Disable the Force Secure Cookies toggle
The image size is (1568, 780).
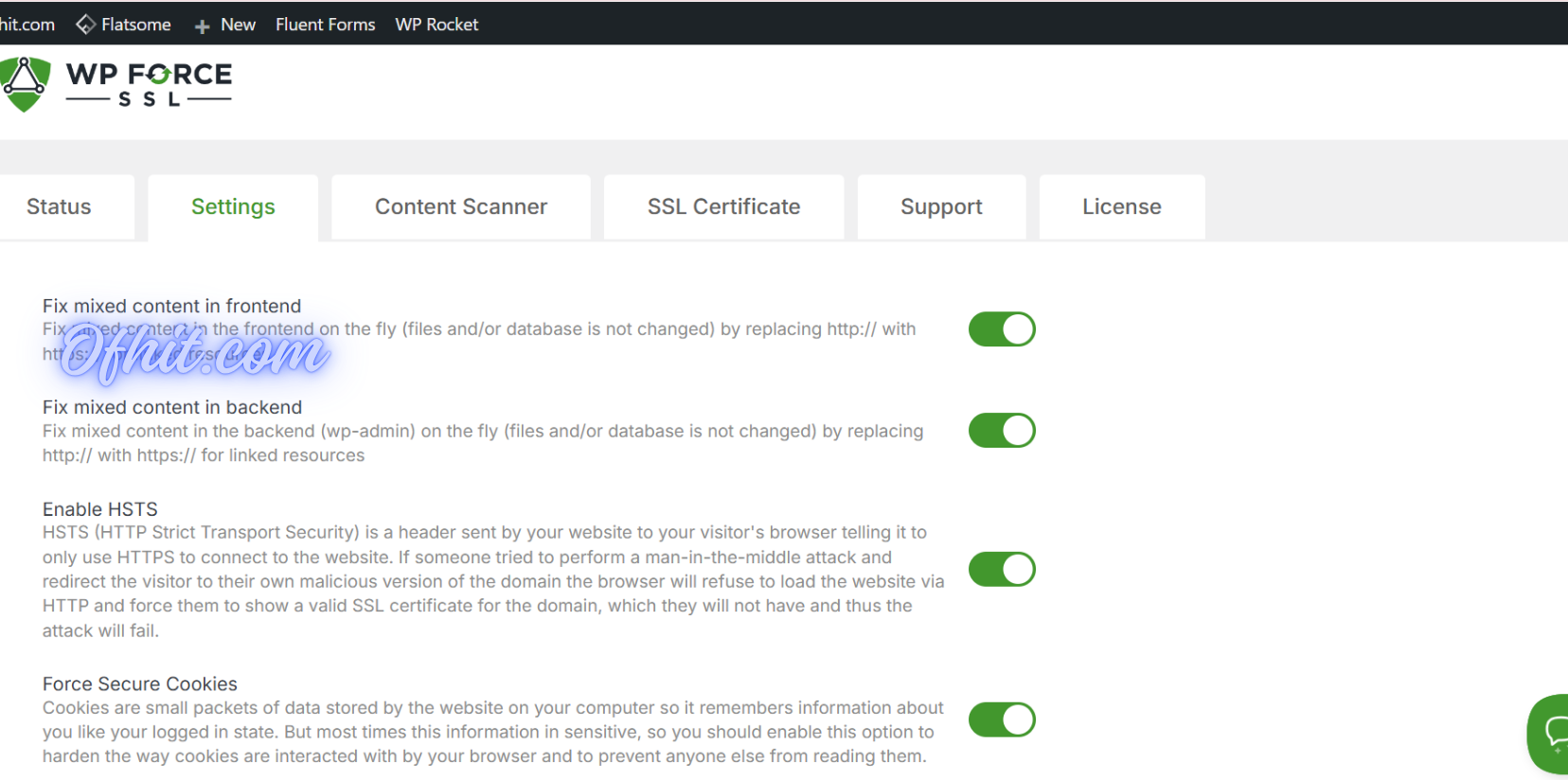click(1002, 720)
